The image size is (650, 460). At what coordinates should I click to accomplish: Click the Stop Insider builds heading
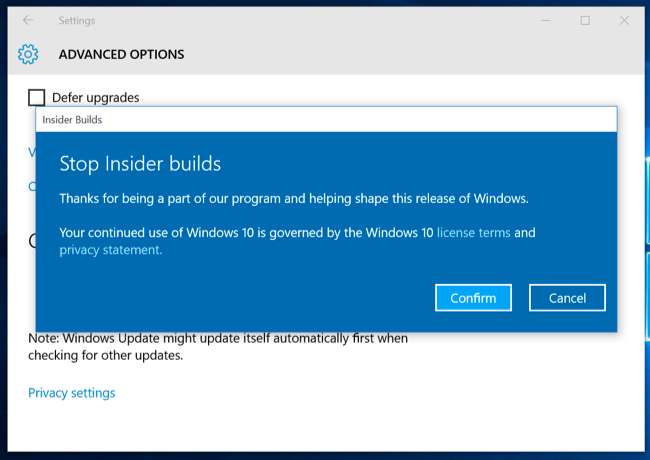point(140,164)
